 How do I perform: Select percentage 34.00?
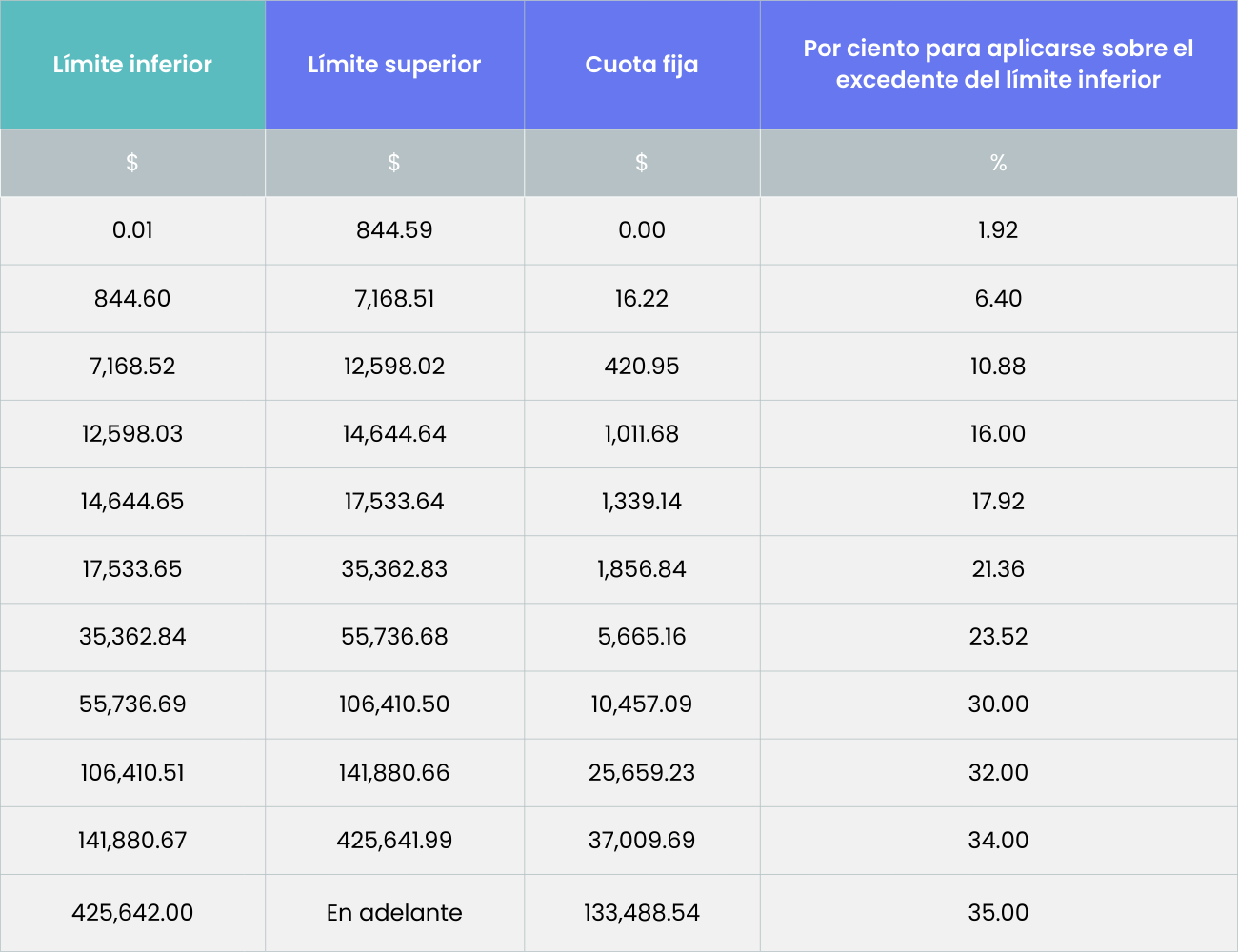tap(998, 840)
